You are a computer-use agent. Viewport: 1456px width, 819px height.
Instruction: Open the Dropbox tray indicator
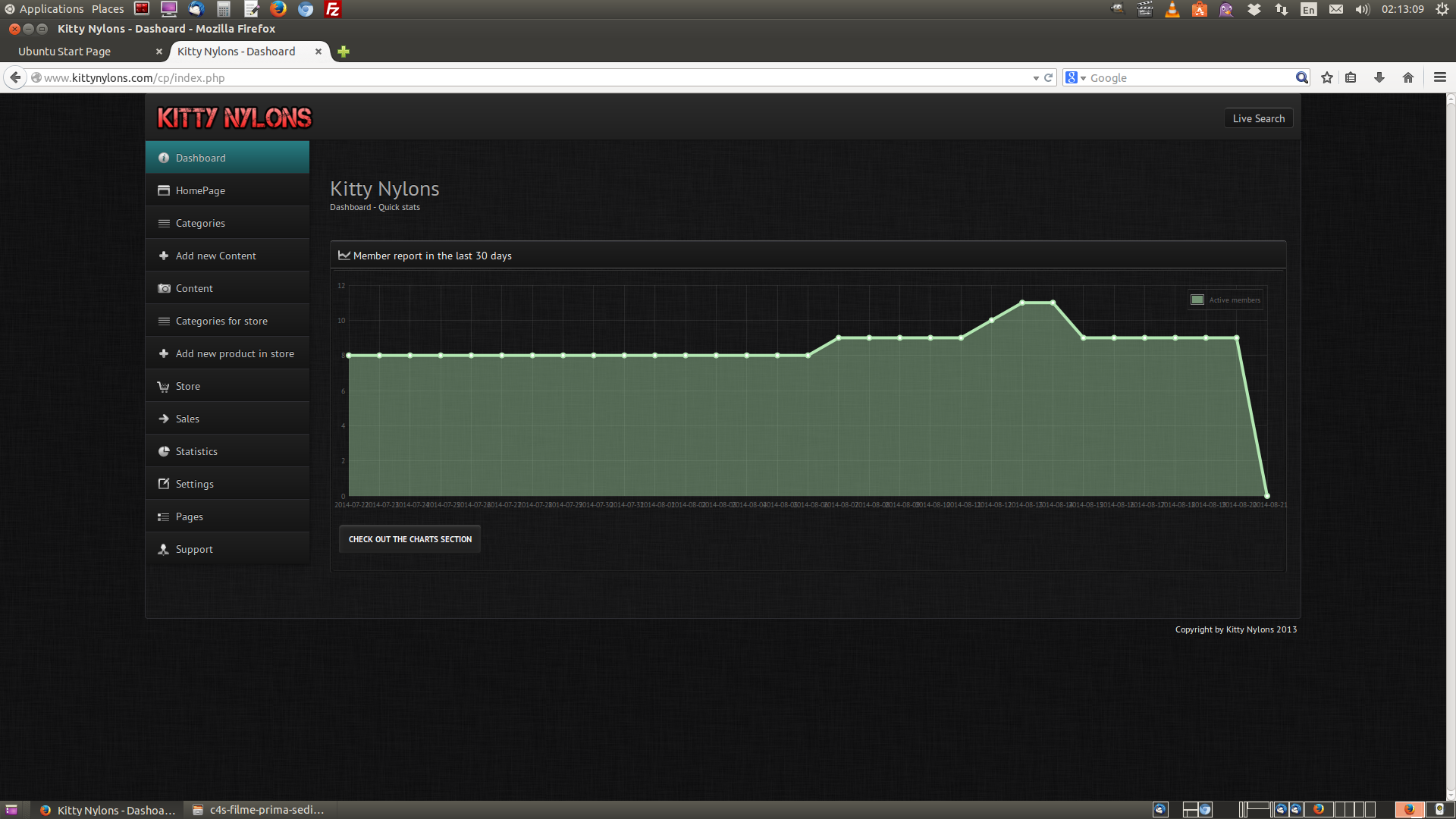pyautogui.click(x=1254, y=9)
